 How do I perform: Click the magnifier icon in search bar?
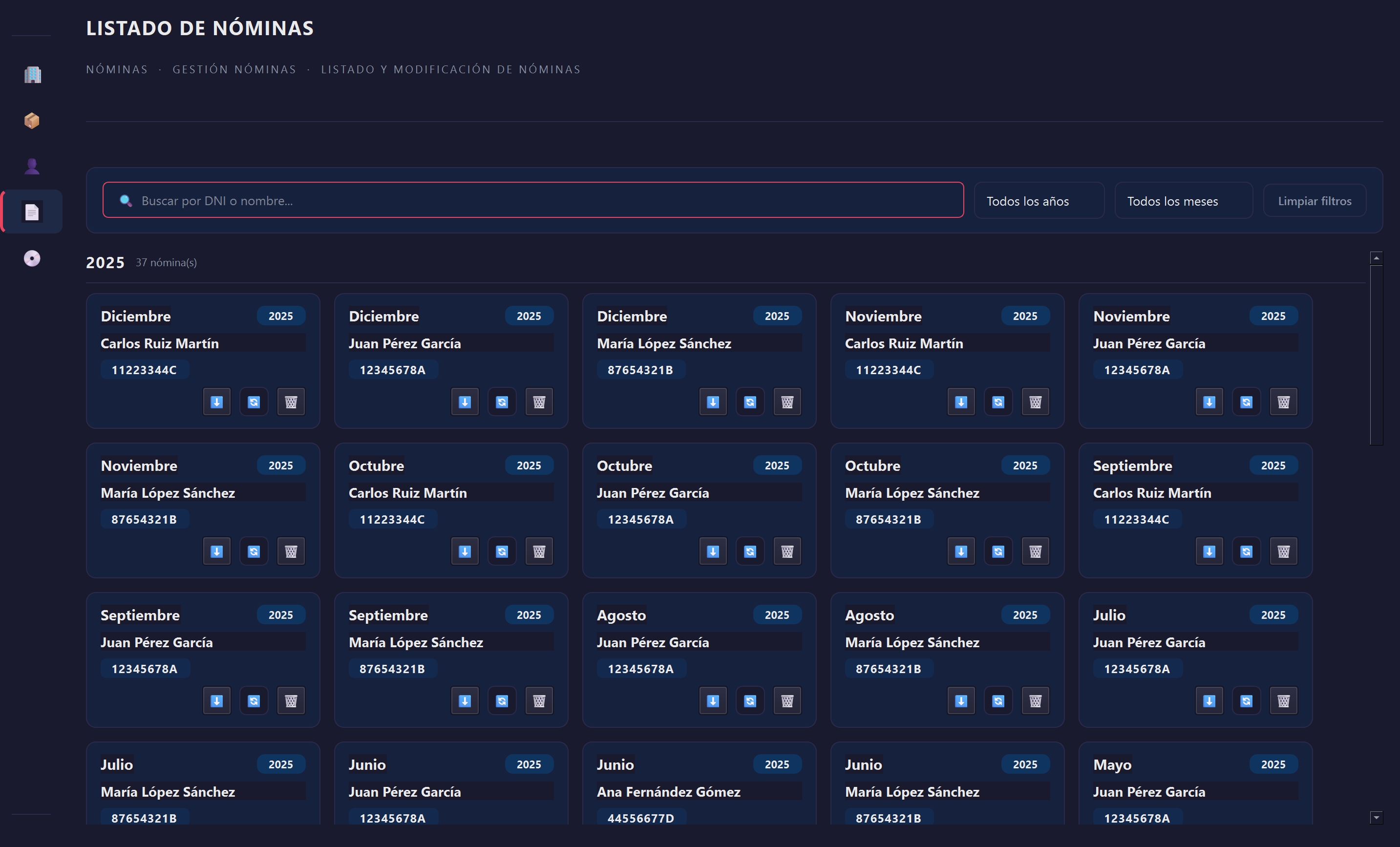point(126,201)
